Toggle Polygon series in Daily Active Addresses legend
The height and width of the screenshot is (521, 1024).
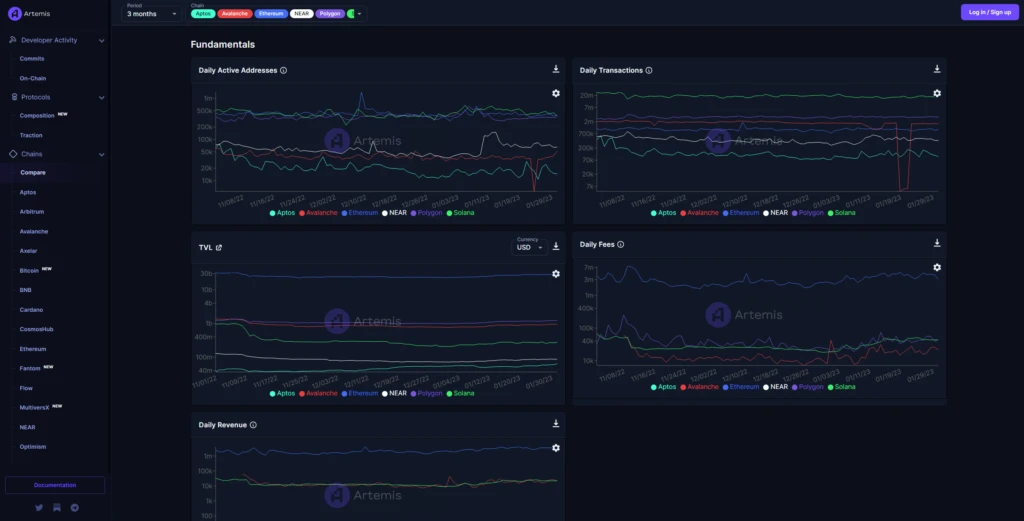426,213
